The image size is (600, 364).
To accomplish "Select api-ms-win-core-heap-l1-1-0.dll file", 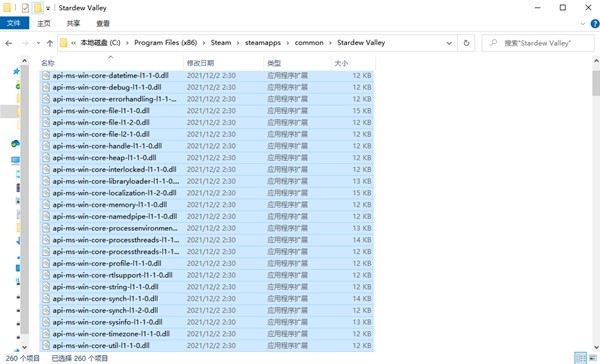I will pos(207,158).
